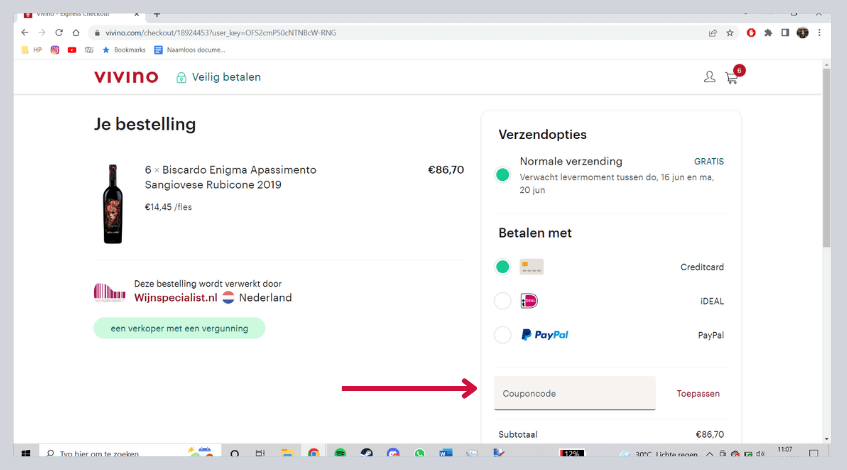The image size is (847, 470).
Task: Open the Wijnspecialist.nl seller link
Action: (x=176, y=298)
